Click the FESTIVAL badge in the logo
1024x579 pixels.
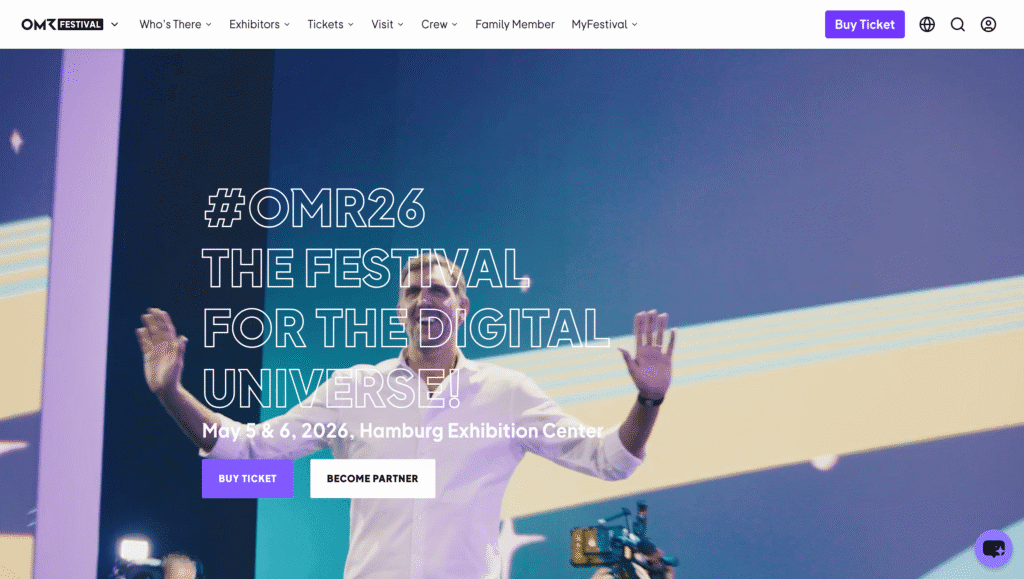pos(80,24)
